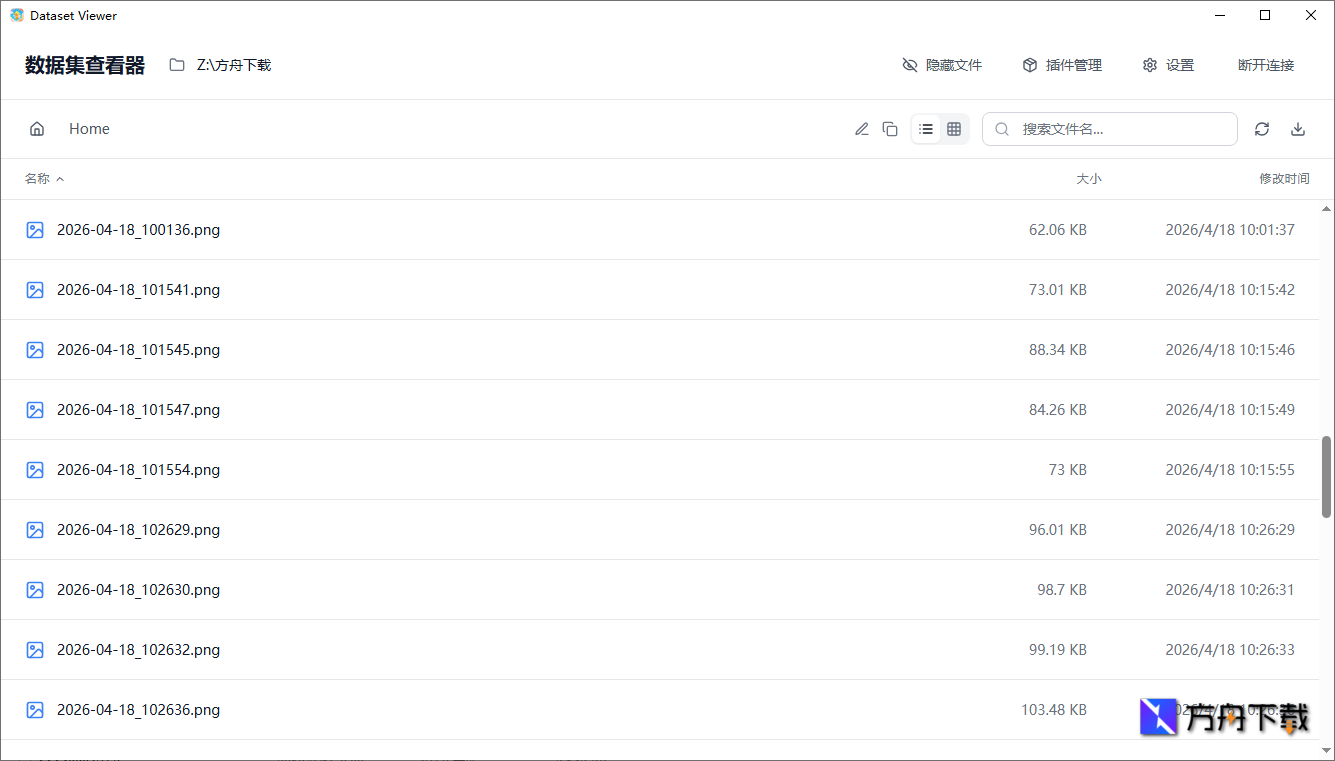Click image icon of 2026-04-18_101541.png
Image resolution: width=1335 pixels, height=761 pixels.
[35, 290]
